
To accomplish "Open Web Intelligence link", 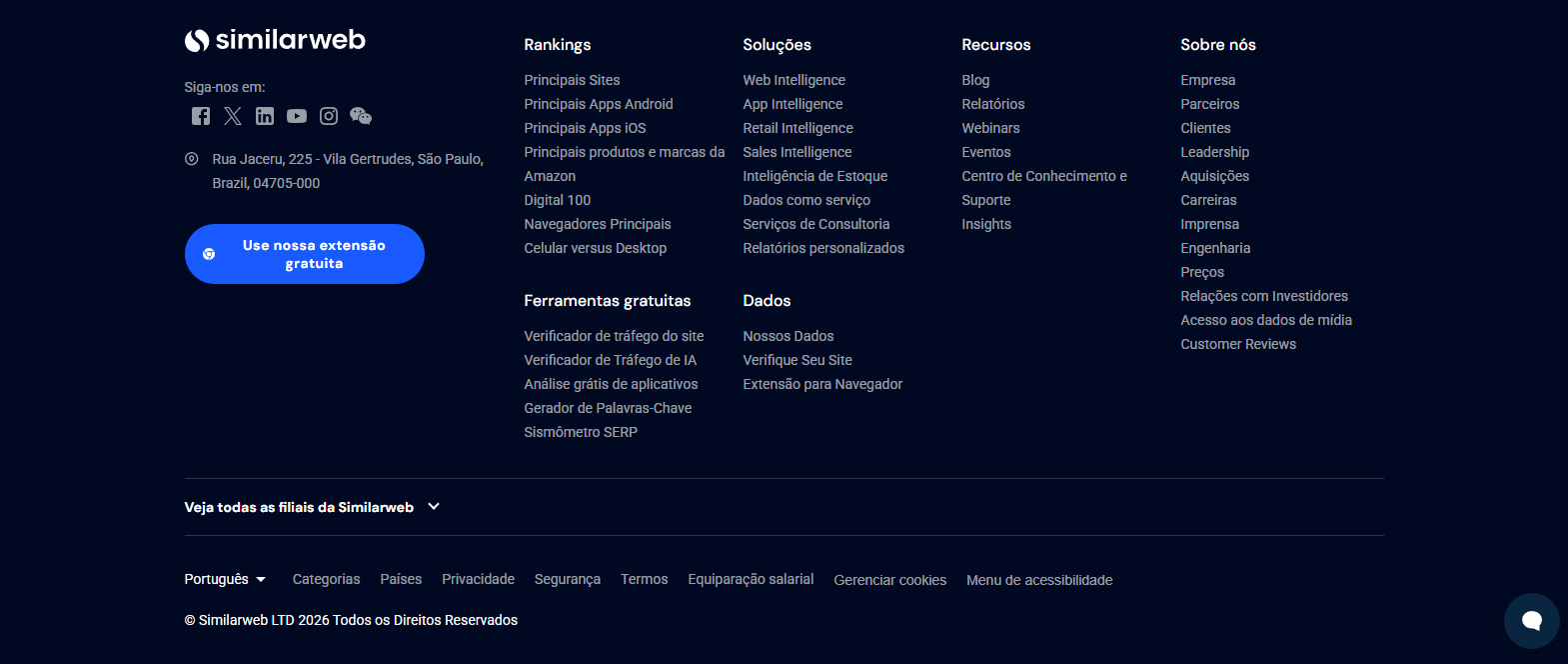I will [x=794, y=80].
